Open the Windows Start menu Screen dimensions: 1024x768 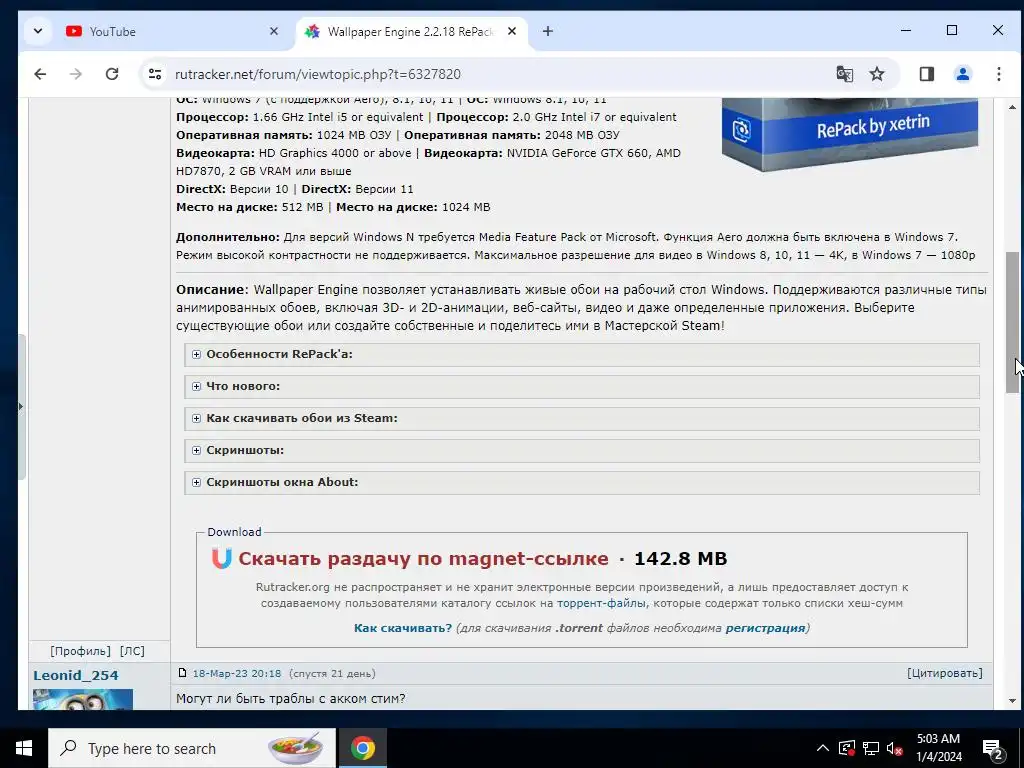click(24, 748)
